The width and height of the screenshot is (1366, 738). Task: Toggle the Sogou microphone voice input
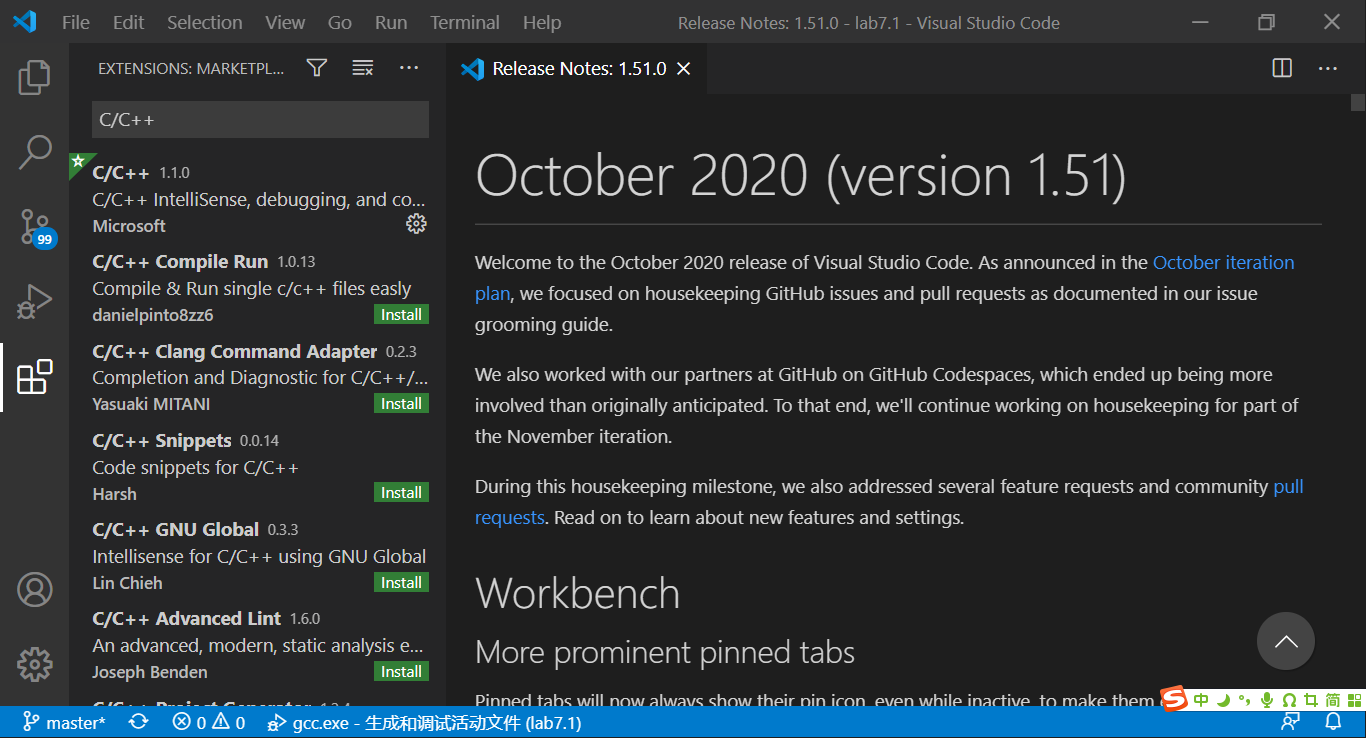(x=1267, y=700)
